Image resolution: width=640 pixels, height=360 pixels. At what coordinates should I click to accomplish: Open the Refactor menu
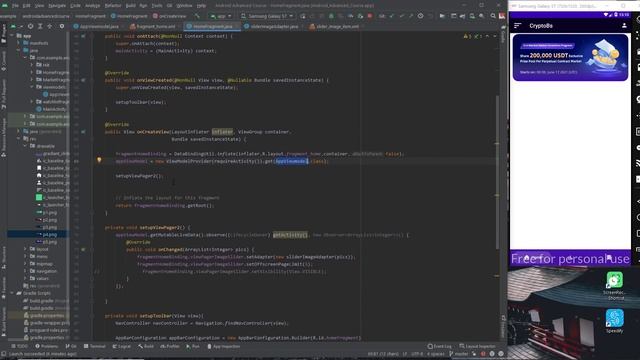coord(113,6)
